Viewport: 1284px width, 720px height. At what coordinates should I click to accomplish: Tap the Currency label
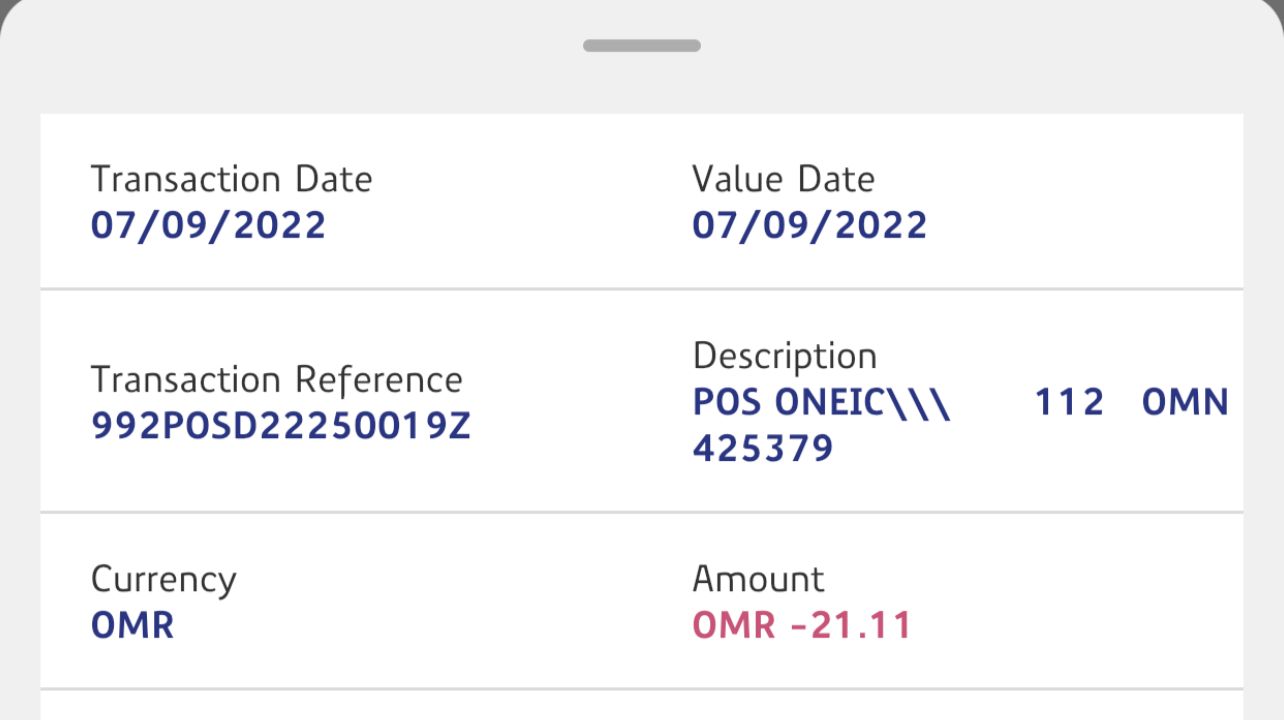tap(164, 580)
